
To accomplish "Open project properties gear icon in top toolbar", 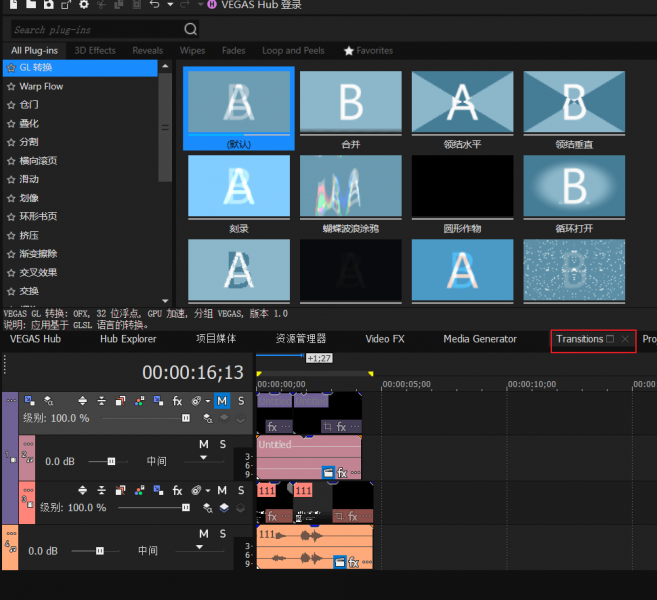I will click(84, 5).
